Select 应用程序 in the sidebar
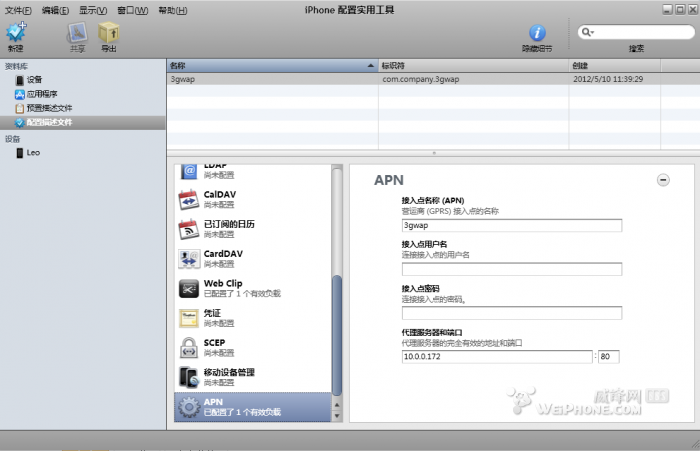Viewport: 700px width, 451px height. click(x=36, y=94)
